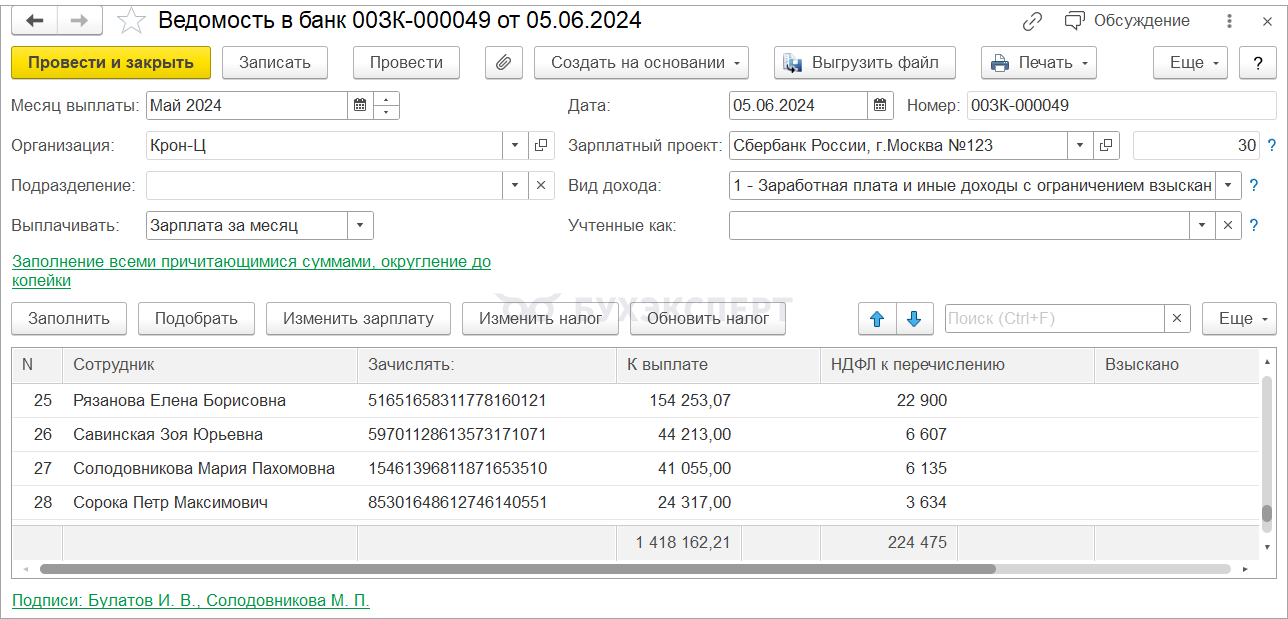Add document to favorites with star
The height and width of the screenshot is (619, 1288).
pyautogui.click(x=131, y=20)
